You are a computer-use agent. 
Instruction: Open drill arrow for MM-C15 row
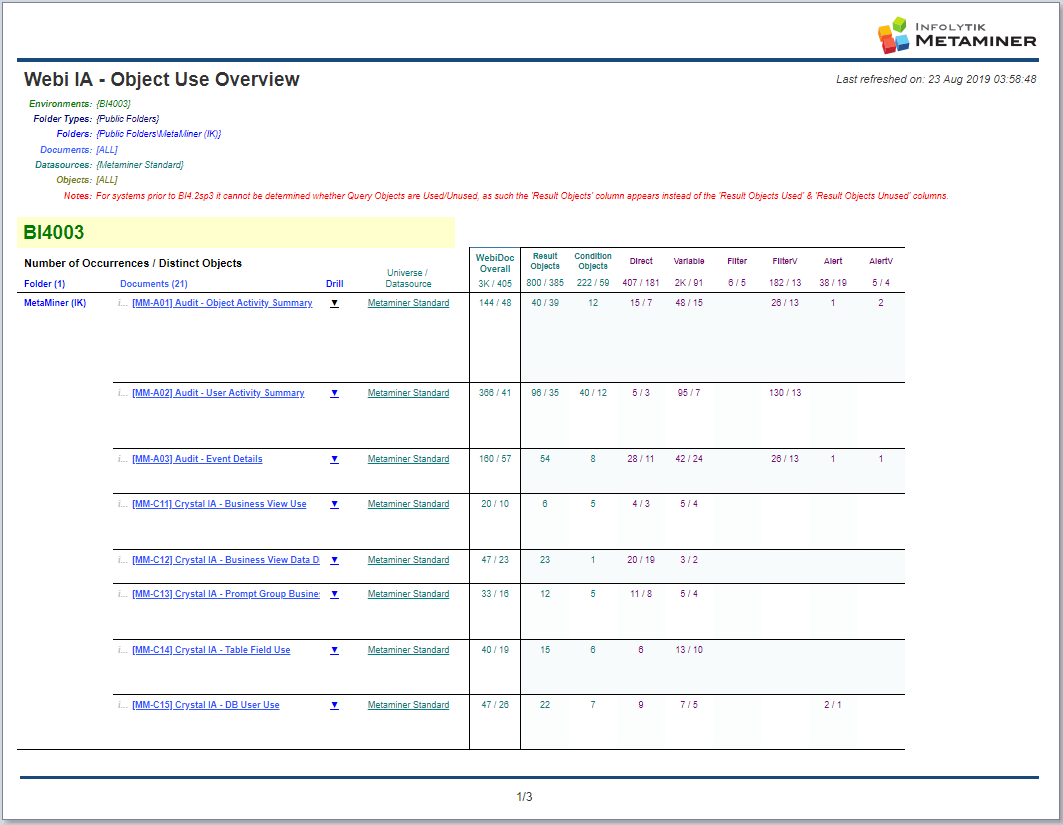334,706
